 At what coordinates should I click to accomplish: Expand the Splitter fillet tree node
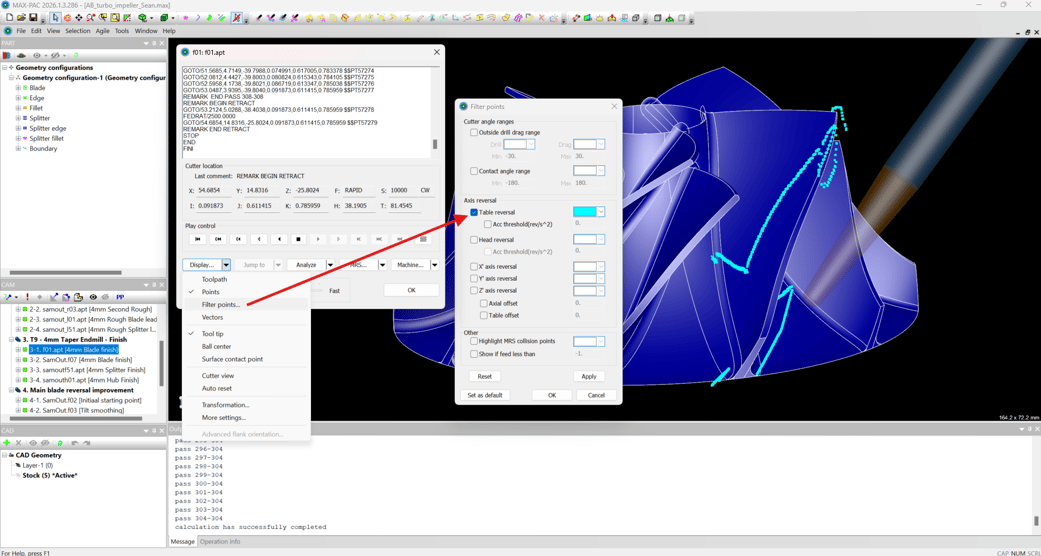(18, 138)
